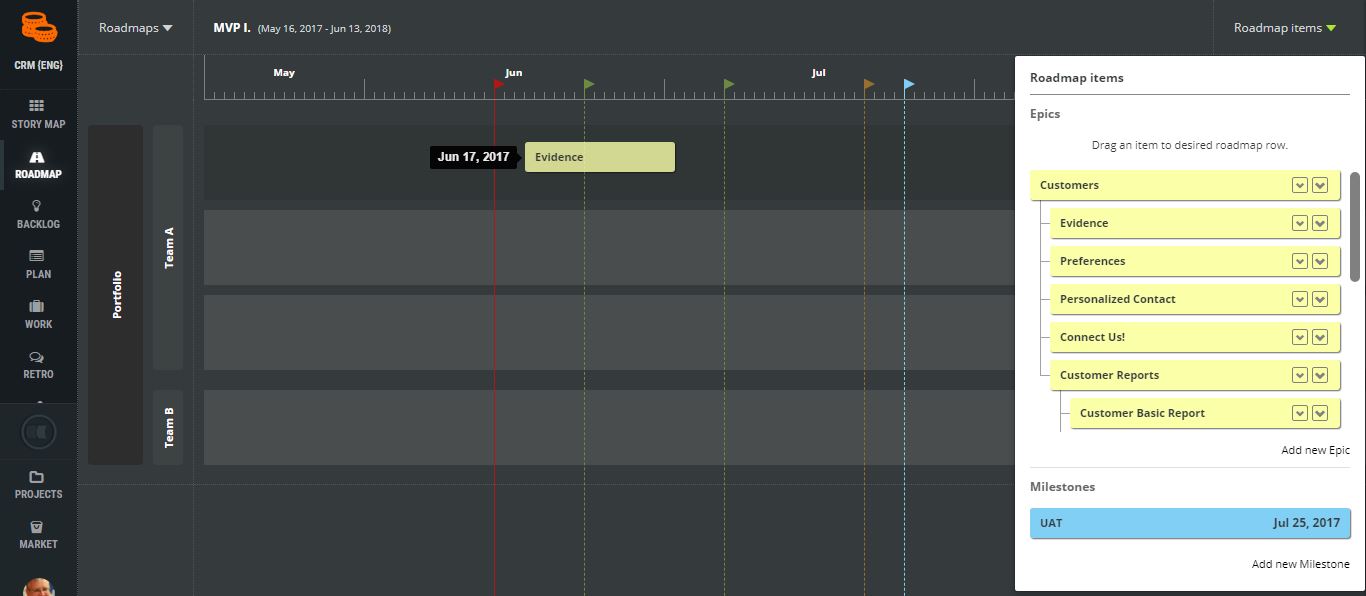Select the Portfolio row header
Screen dimensions: 1366x596
coord(116,295)
